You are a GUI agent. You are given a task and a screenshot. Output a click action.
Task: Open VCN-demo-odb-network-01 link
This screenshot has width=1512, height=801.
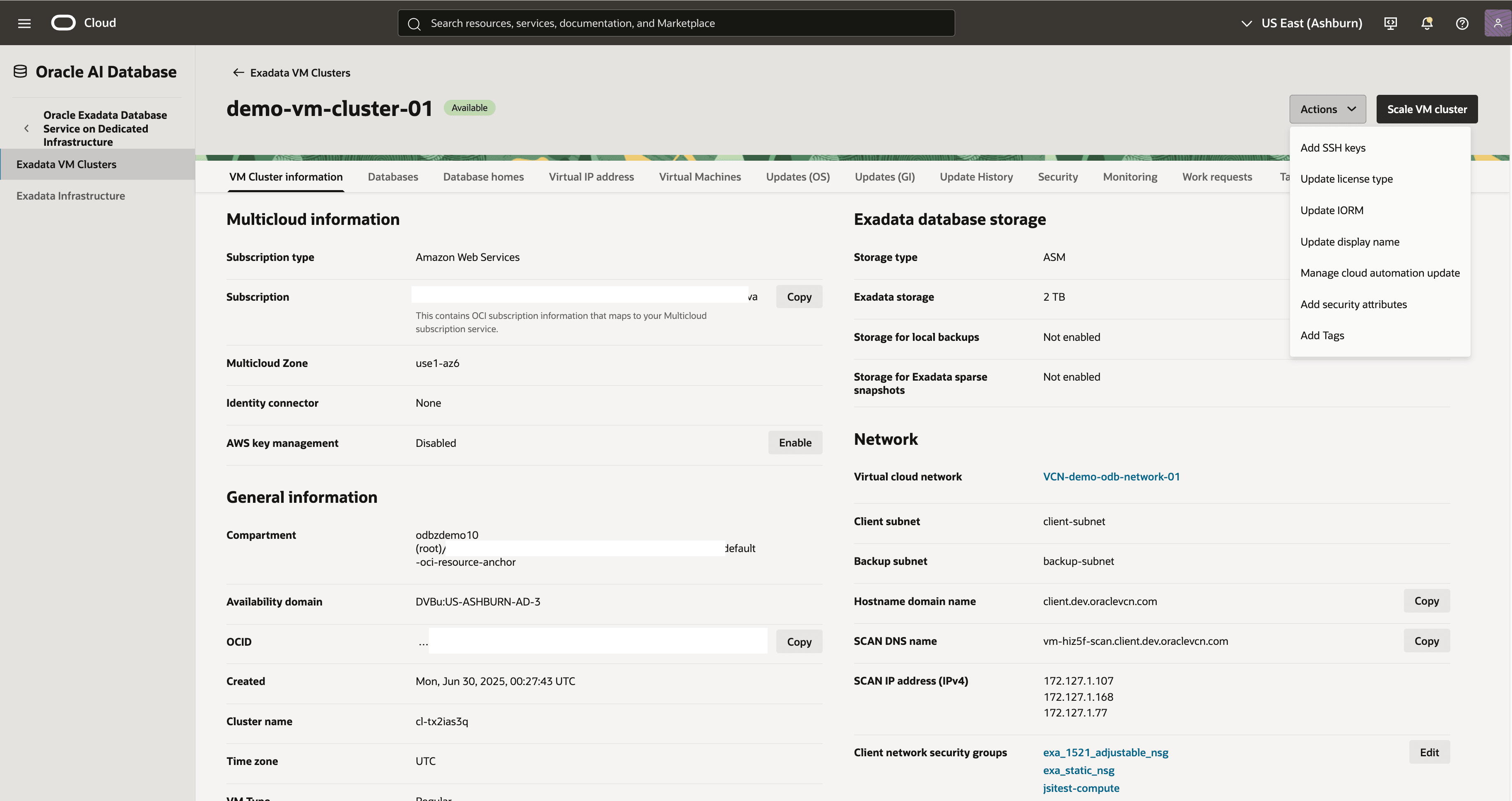tap(1111, 476)
